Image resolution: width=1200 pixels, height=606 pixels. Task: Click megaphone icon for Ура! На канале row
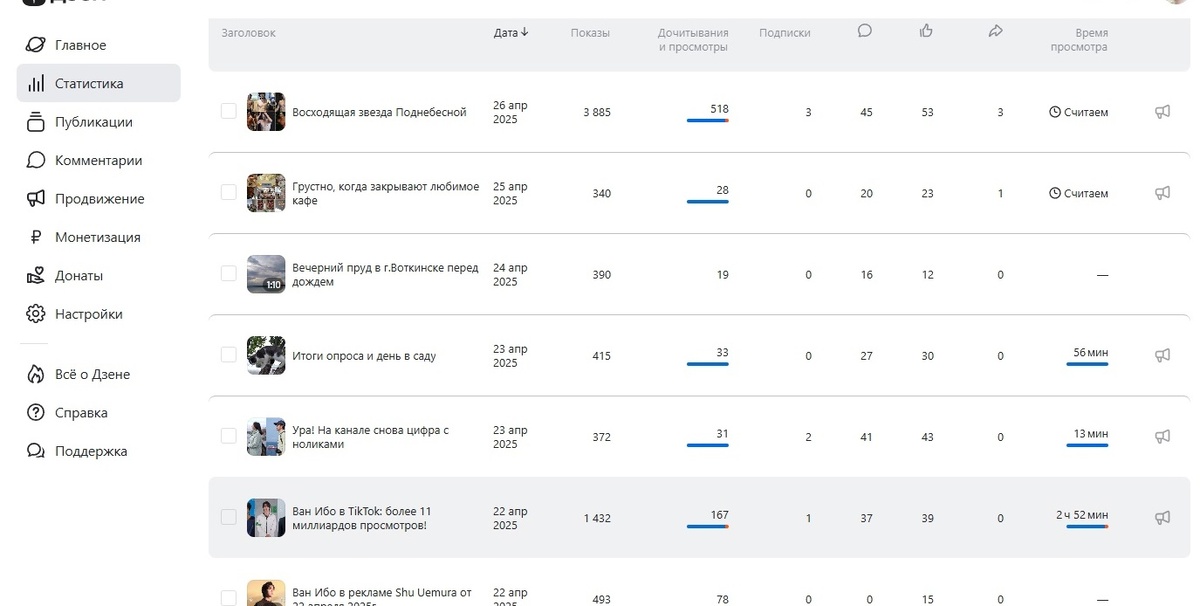coord(1162,436)
